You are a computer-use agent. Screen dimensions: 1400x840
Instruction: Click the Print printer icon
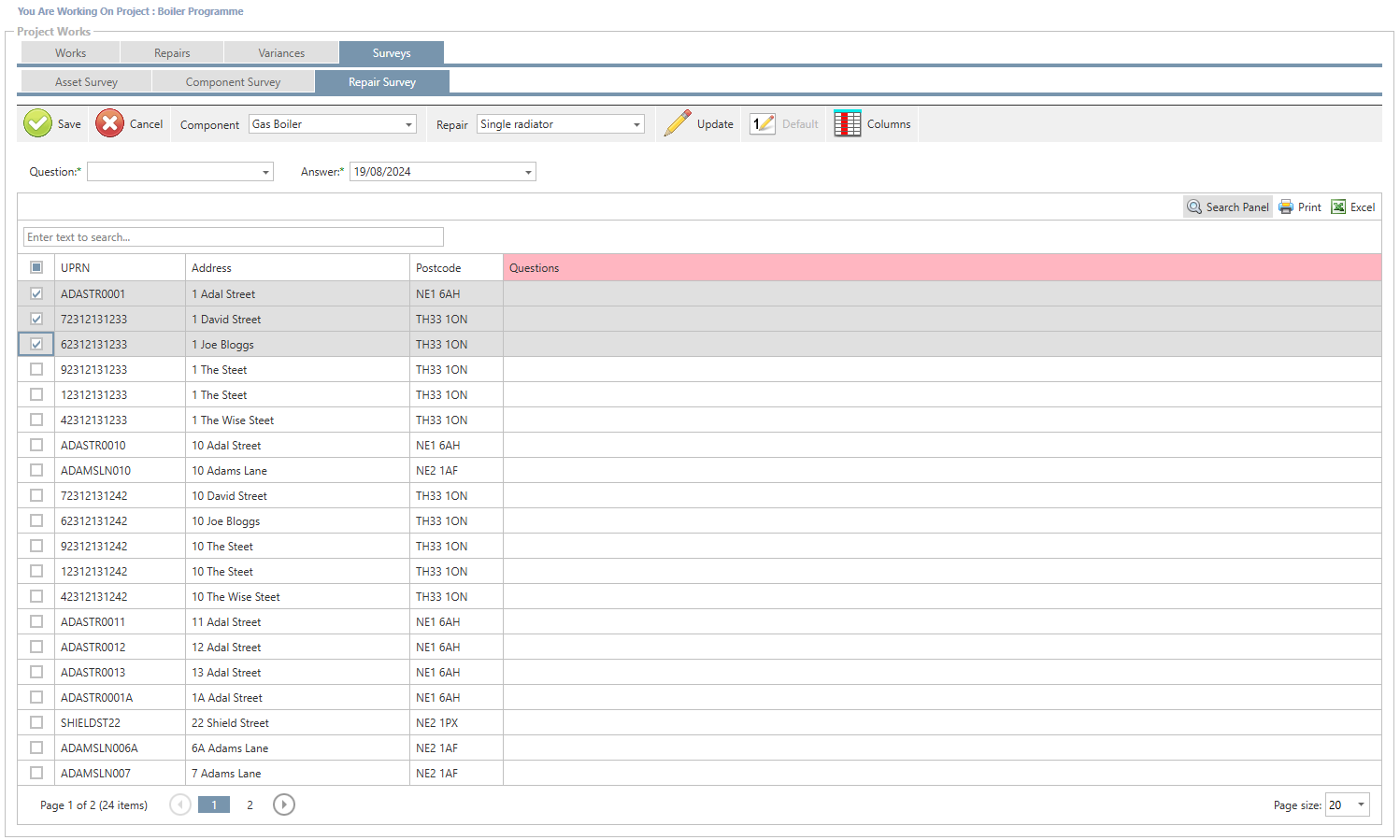[x=1286, y=207]
